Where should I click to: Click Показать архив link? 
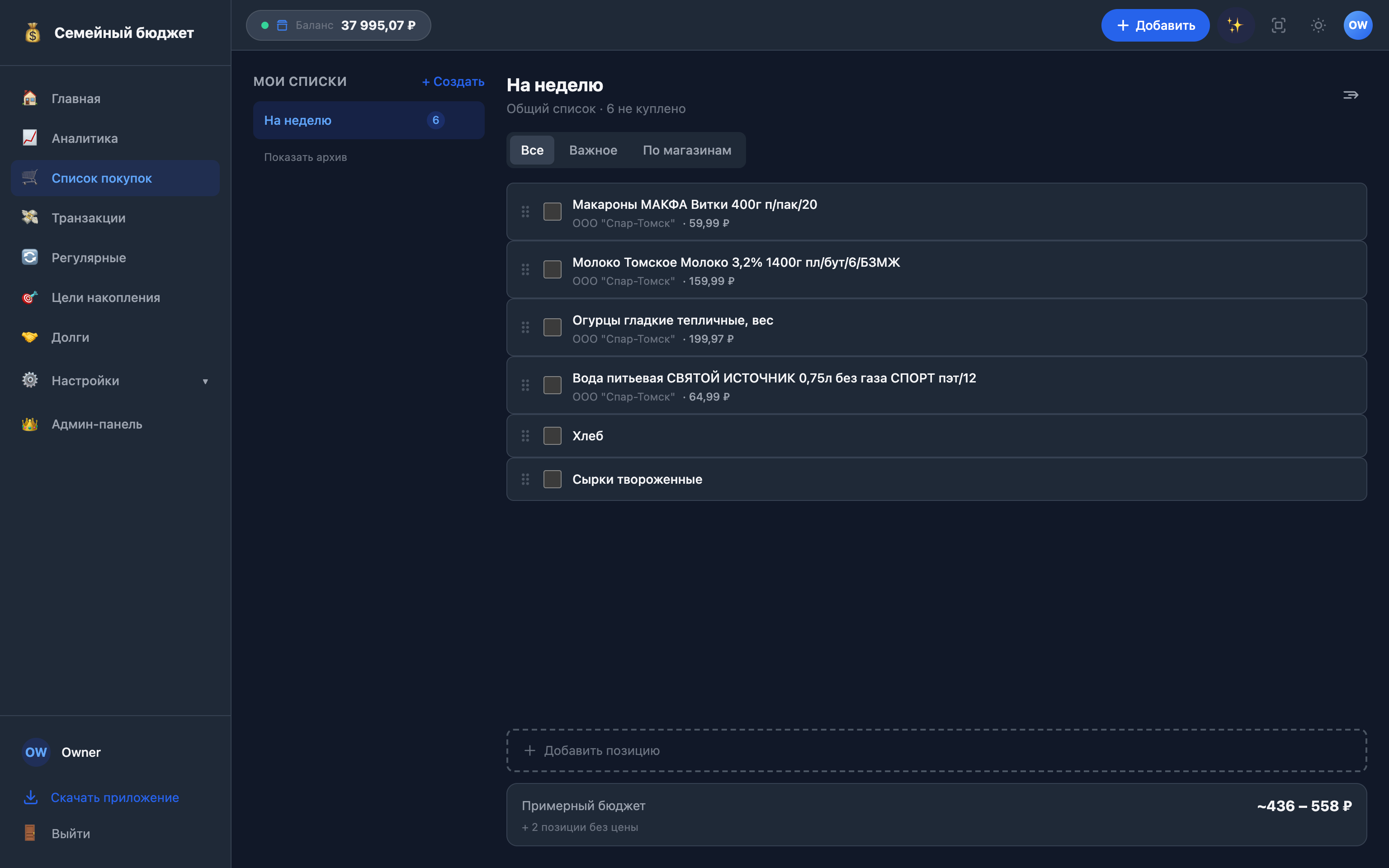point(305,157)
